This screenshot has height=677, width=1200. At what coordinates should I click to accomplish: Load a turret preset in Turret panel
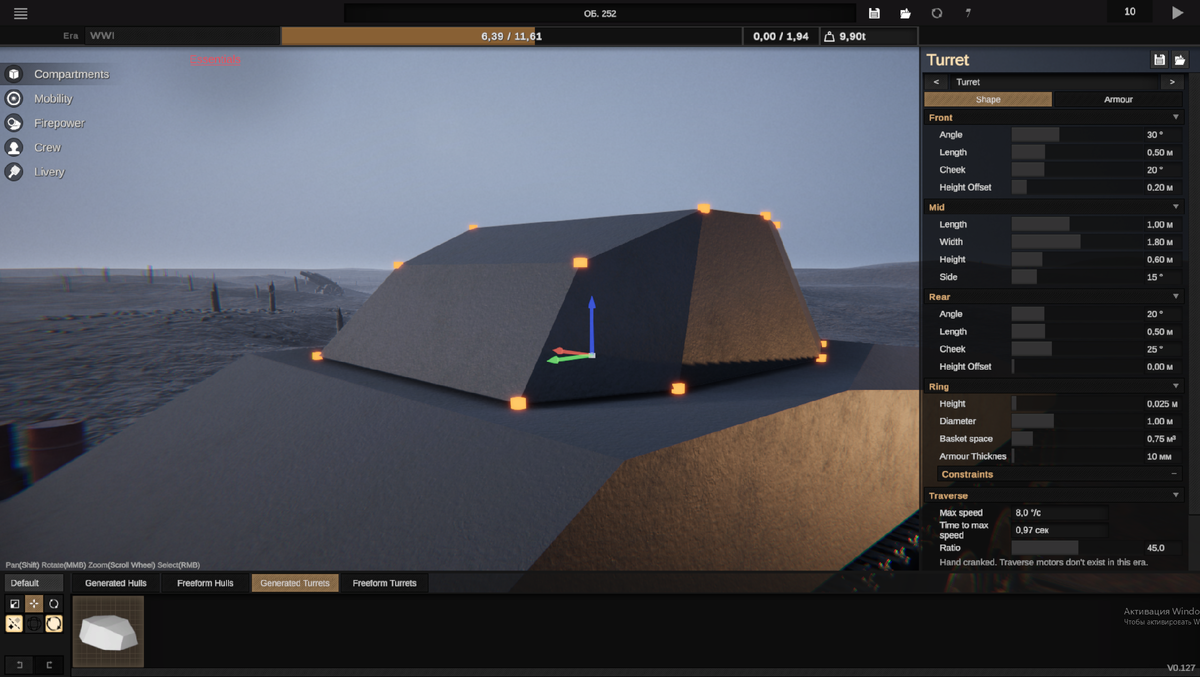[1180, 60]
